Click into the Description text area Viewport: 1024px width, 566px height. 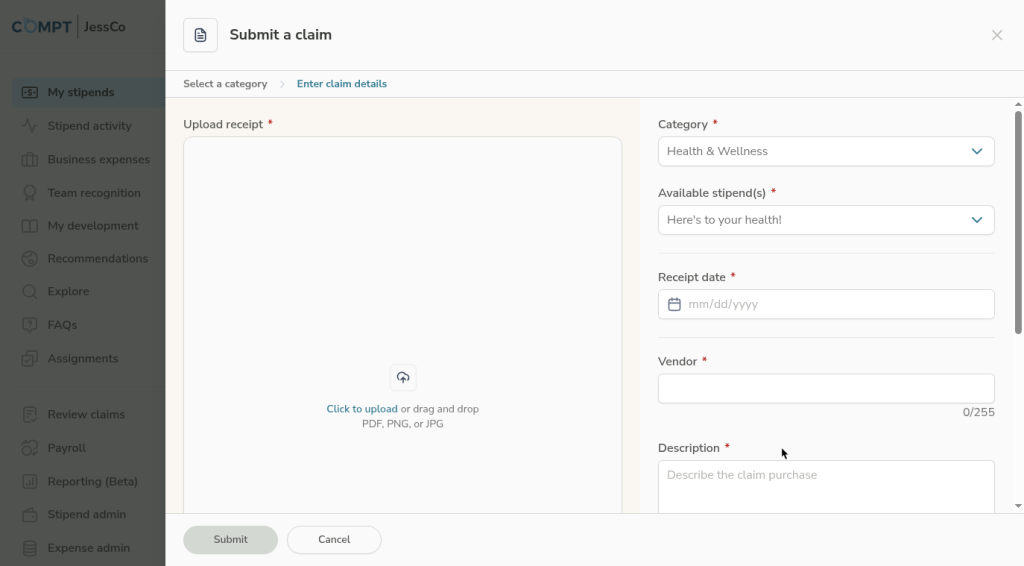point(825,487)
